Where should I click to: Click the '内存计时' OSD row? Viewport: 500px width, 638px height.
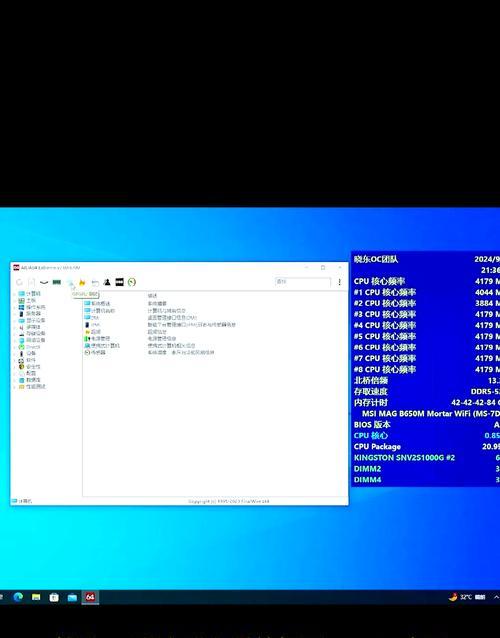click(426, 402)
